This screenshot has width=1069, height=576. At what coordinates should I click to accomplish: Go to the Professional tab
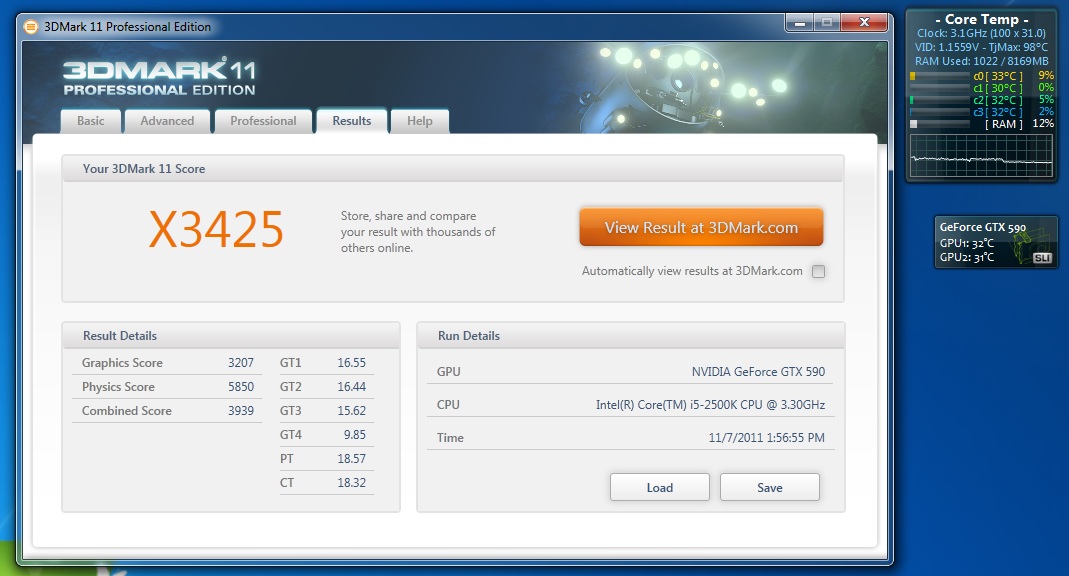pyautogui.click(x=263, y=121)
